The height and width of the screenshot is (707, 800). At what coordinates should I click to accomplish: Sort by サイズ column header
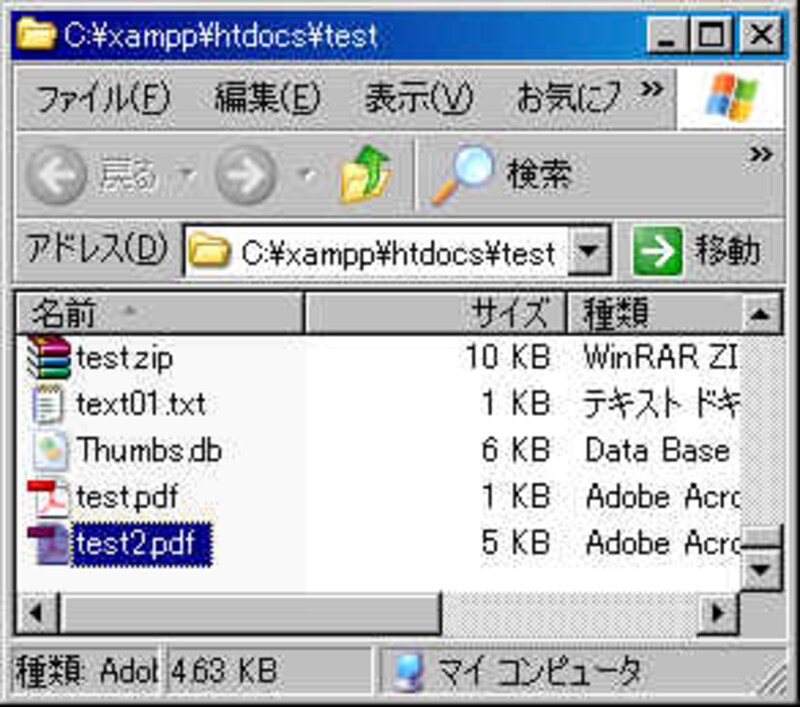pyautogui.click(x=435, y=313)
